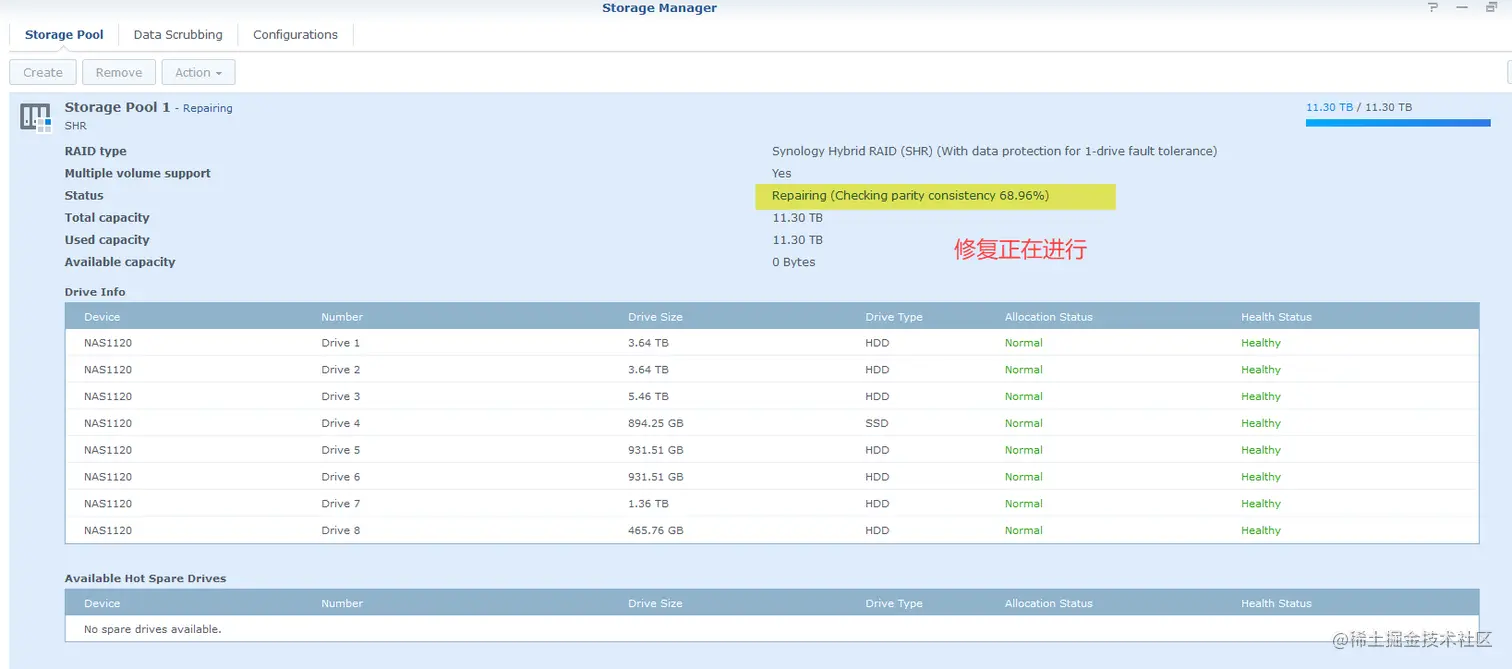
Task: Select the Drive 8 row
Action: pyautogui.click(x=772, y=531)
